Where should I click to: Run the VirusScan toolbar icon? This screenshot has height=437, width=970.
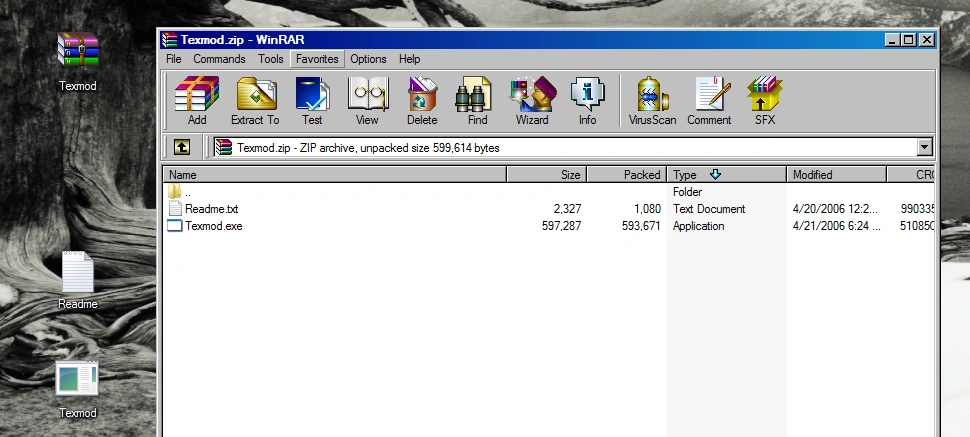[652, 94]
